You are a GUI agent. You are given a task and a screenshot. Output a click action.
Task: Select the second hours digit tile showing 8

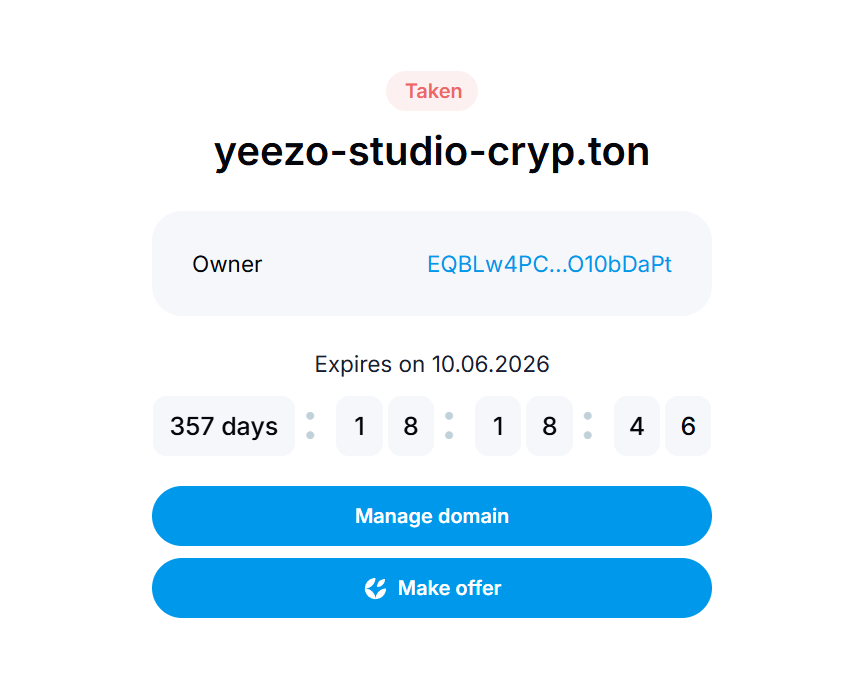[410, 426]
